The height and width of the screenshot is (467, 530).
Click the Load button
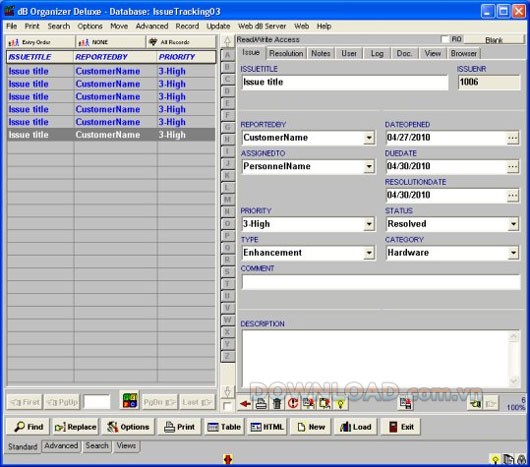[x=355, y=427]
